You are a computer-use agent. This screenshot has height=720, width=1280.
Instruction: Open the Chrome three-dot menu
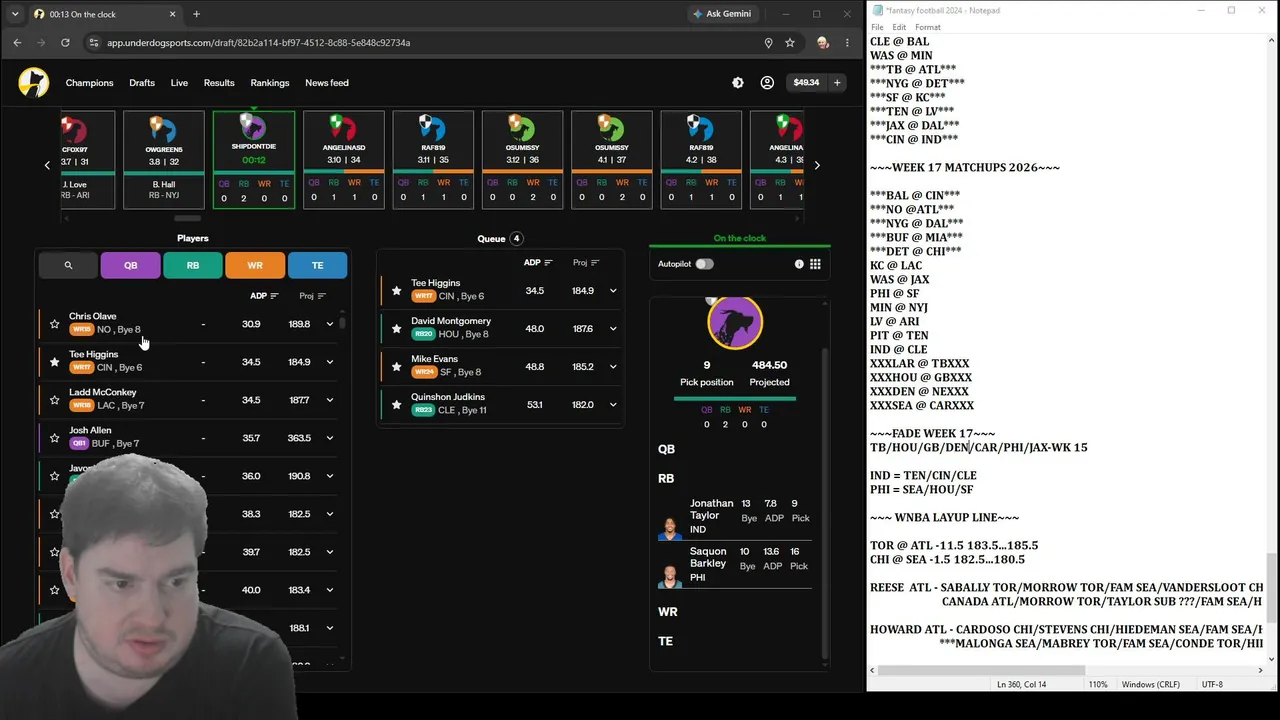[847, 43]
